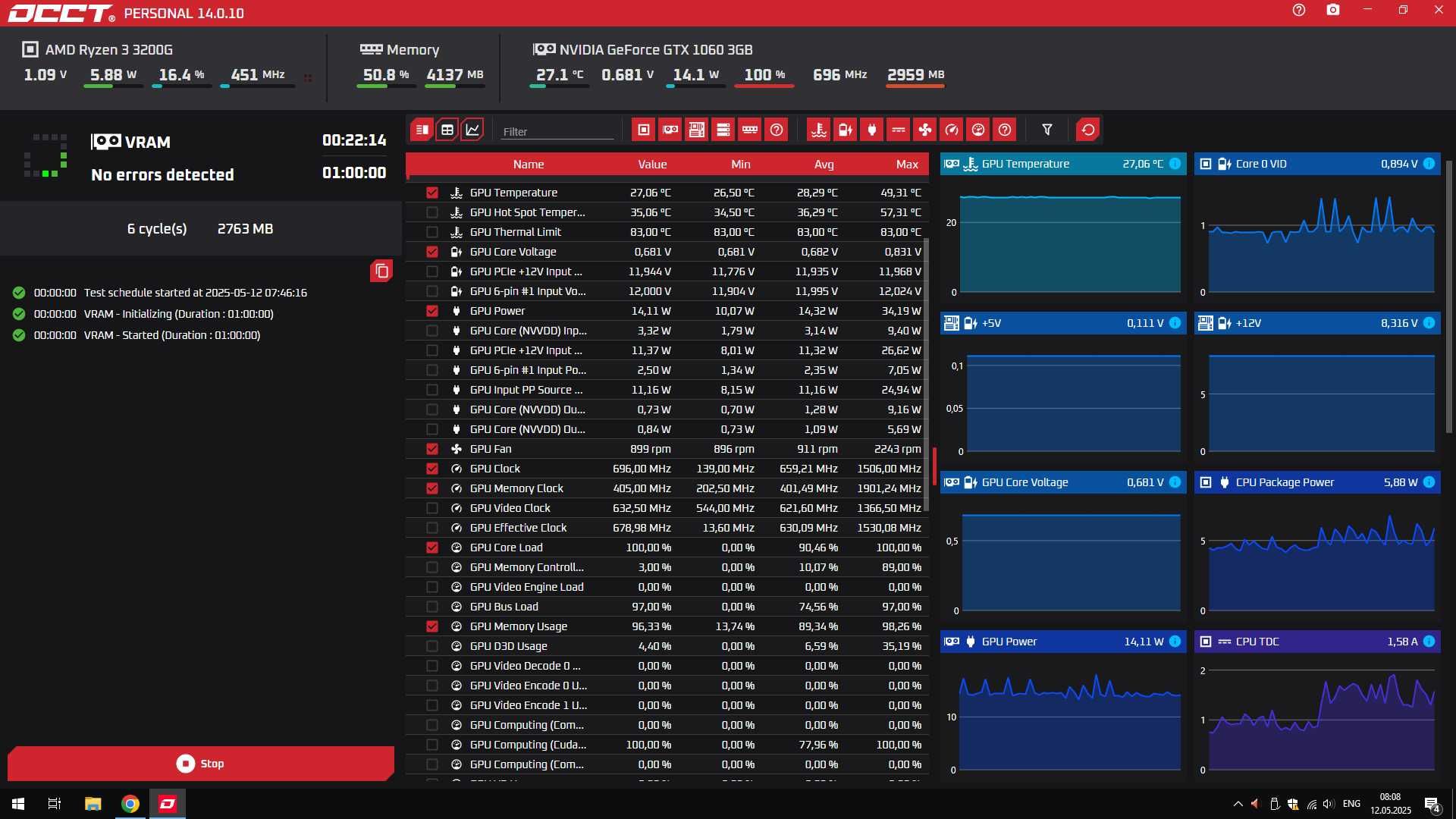Toggle the motherboard sensor filter icon
The width and height of the screenshot is (1456, 819).
[697, 130]
